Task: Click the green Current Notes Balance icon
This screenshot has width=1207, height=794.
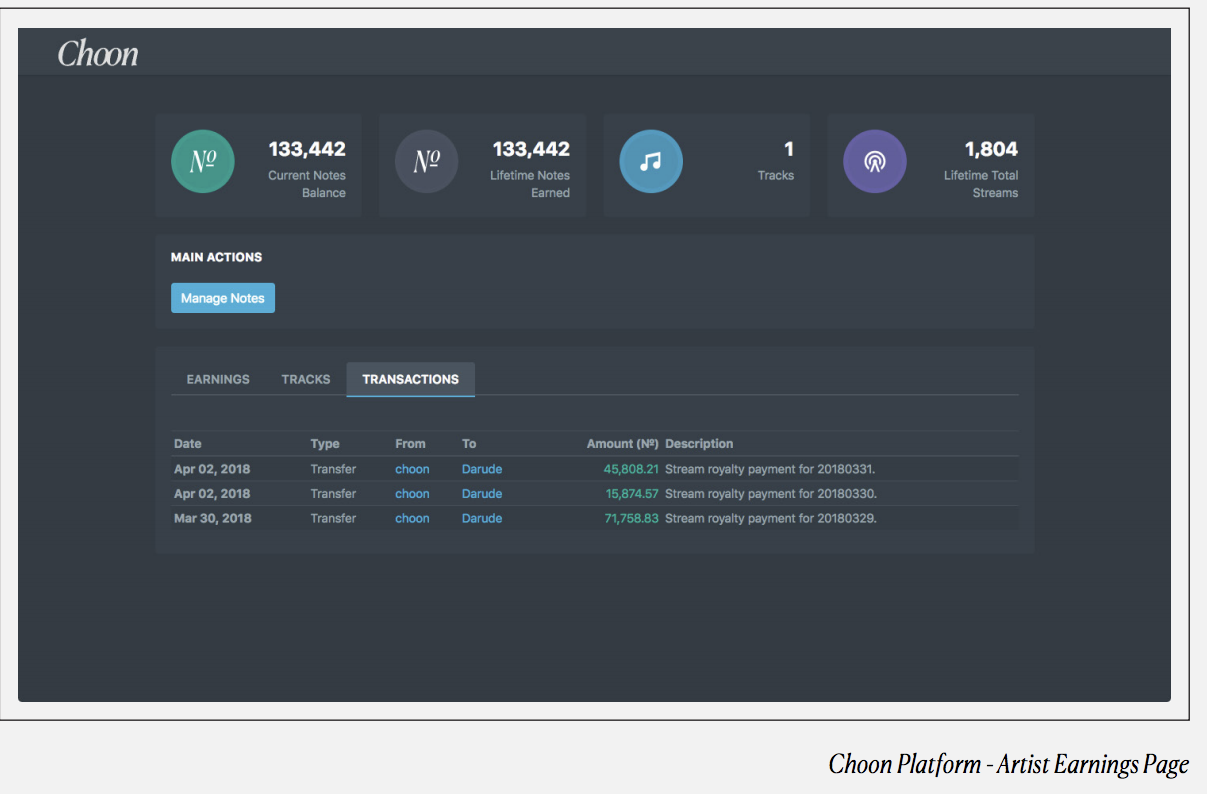Action: [x=203, y=161]
